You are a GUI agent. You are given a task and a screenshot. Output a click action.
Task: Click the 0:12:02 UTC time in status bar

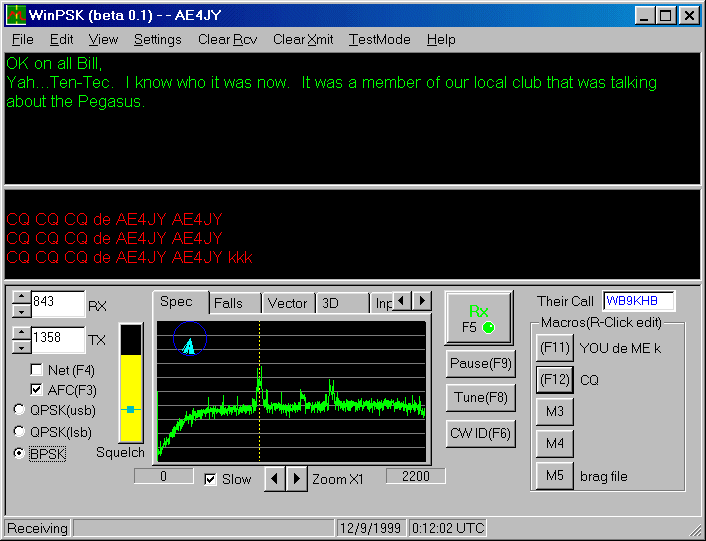448,528
